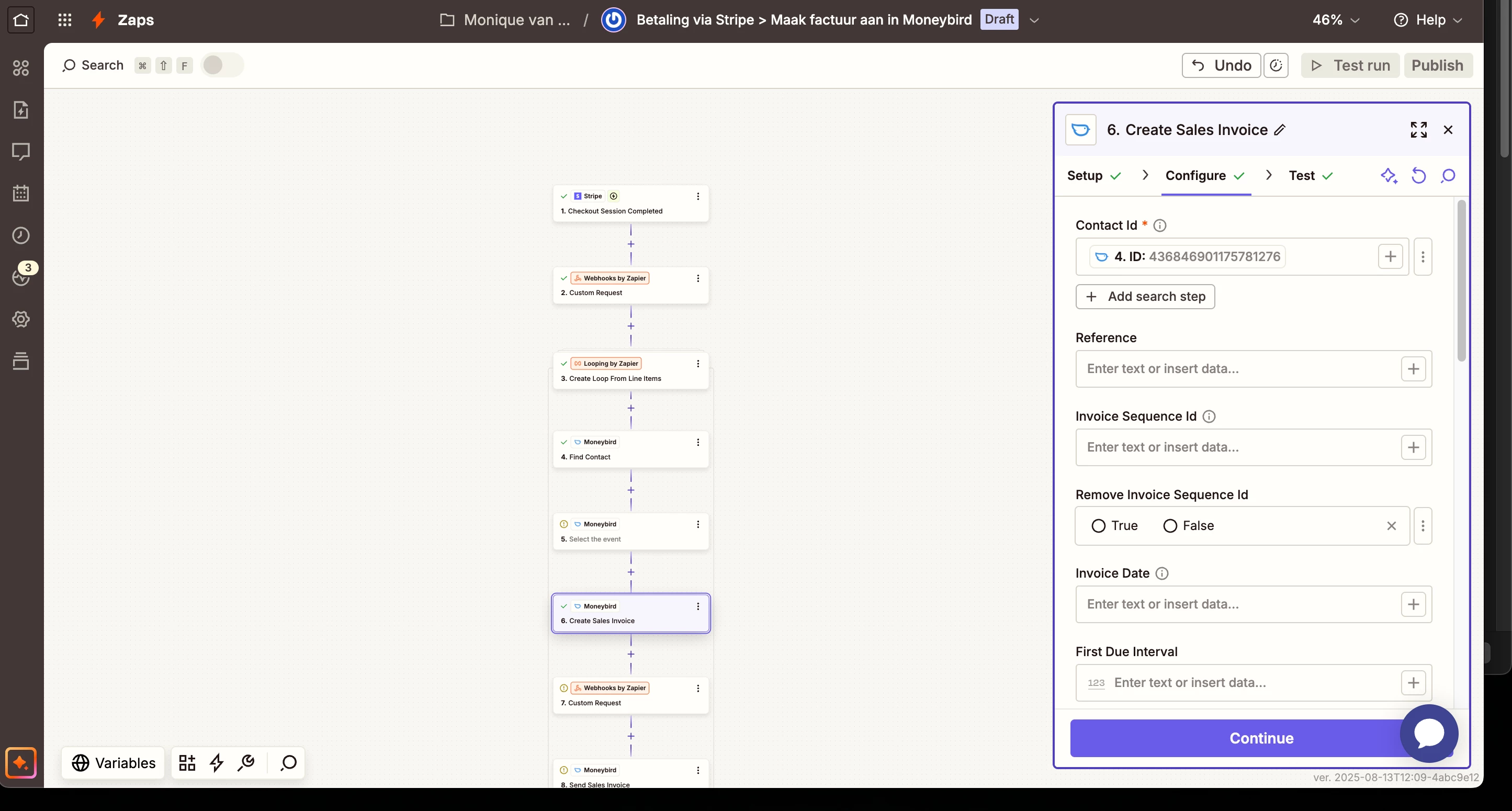Click the 4. ID value pill in Contact Id
1512x811 pixels.
(x=1188, y=257)
